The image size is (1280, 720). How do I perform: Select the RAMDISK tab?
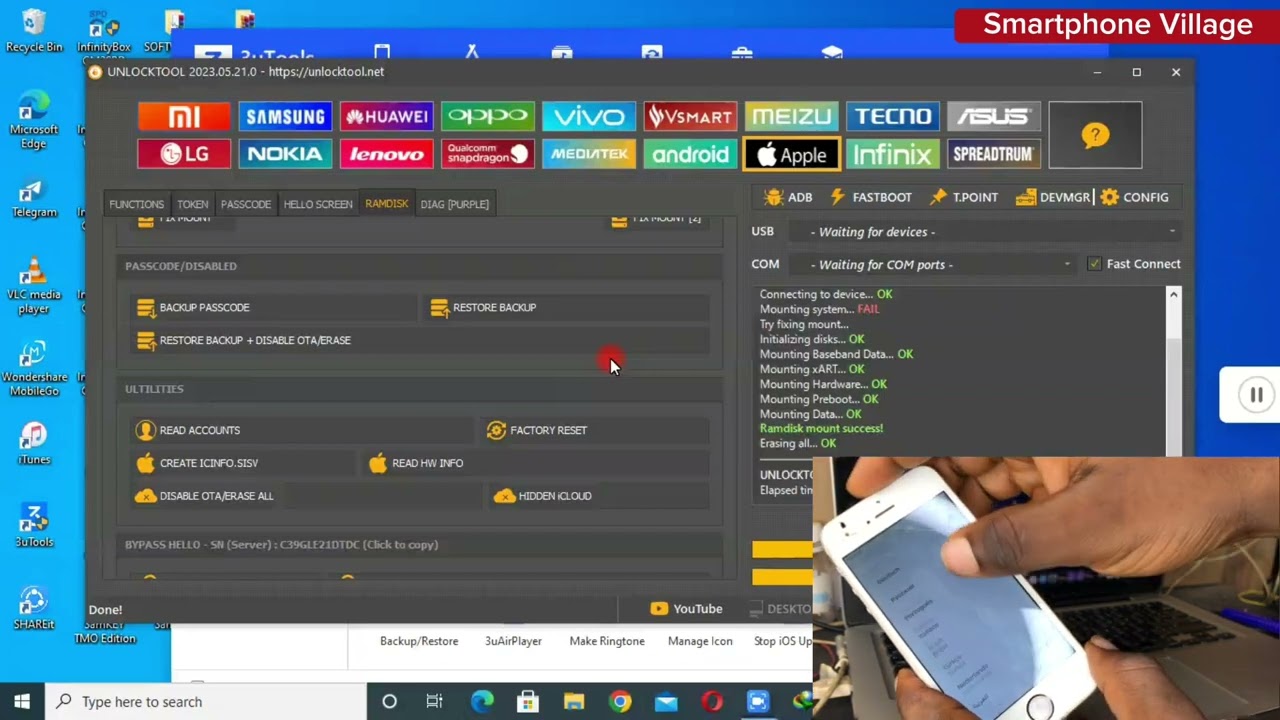click(386, 204)
